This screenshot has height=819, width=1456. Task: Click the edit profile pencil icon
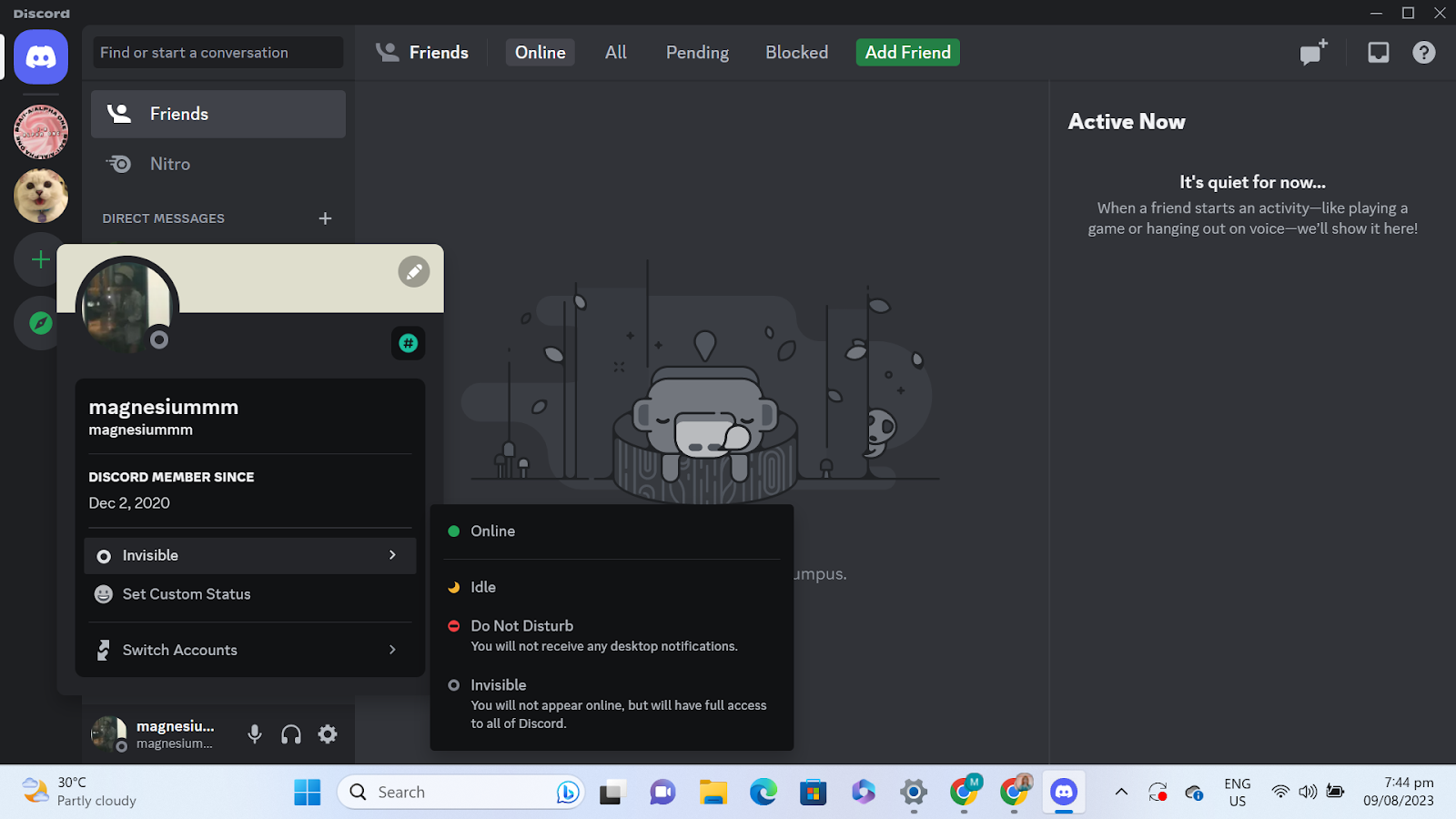[x=414, y=271]
